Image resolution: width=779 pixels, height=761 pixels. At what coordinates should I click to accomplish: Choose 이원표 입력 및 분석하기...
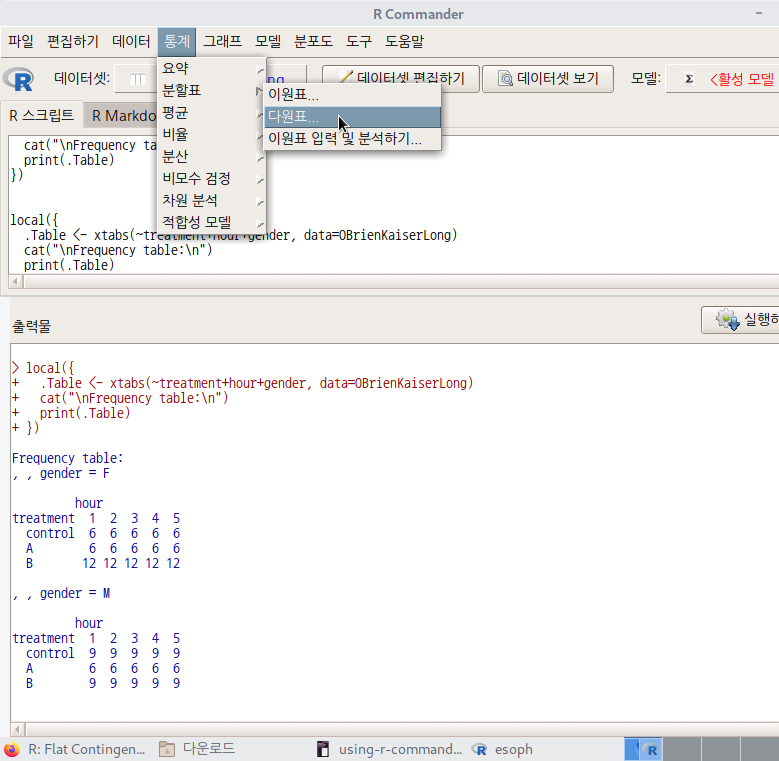point(352,139)
